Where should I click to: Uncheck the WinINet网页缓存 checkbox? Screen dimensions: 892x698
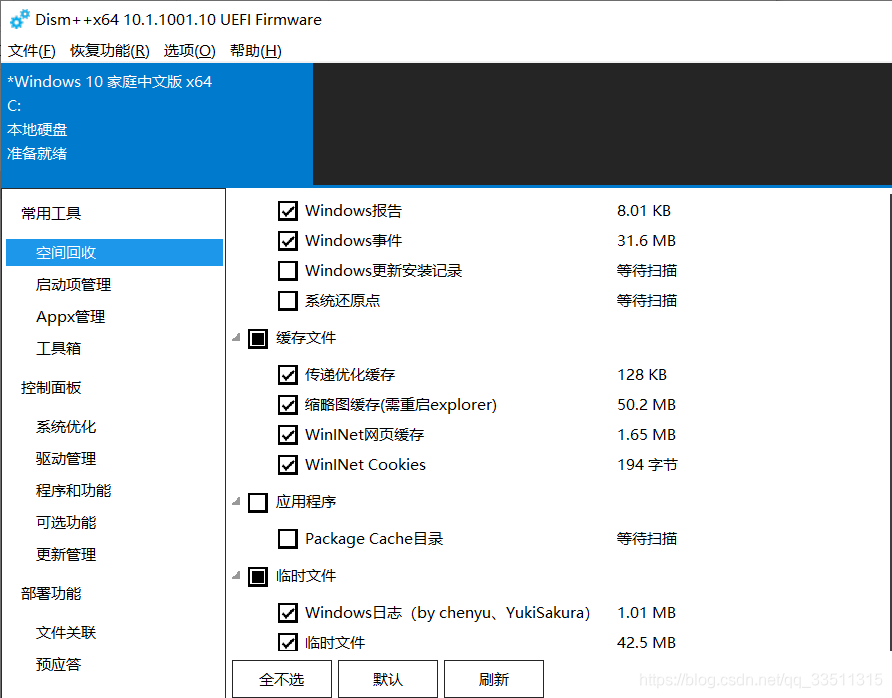[x=288, y=435]
